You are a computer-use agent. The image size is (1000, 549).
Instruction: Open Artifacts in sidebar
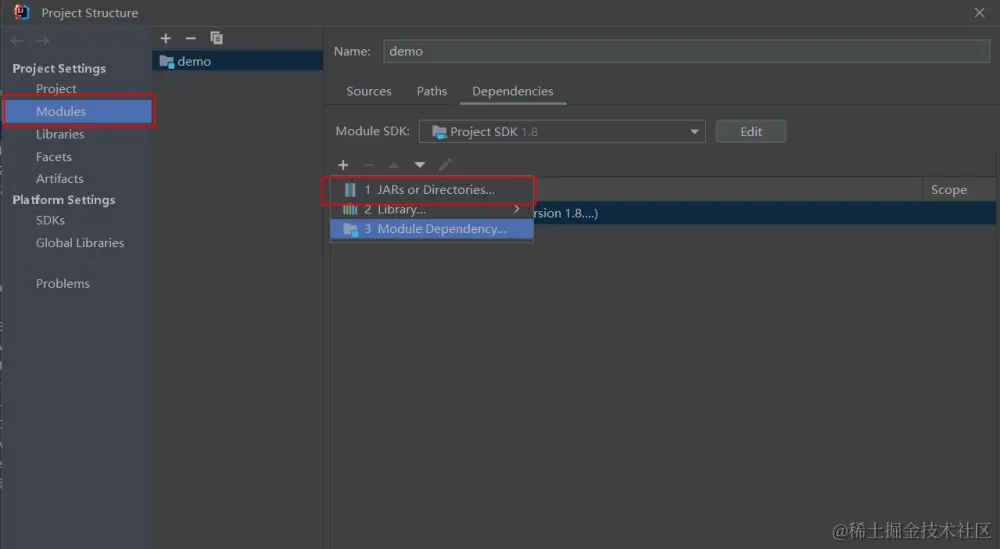[x=59, y=179]
